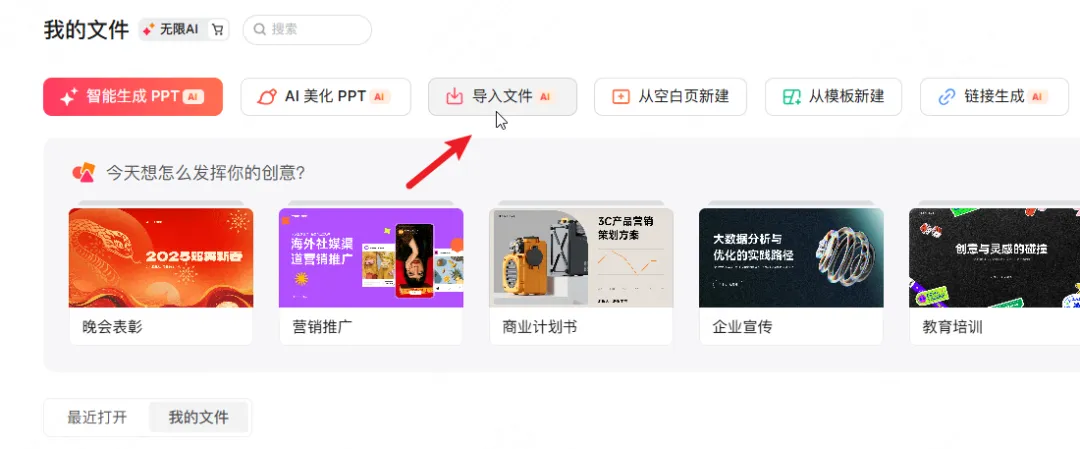The height and width of the screenshot is (449, 1080).
Task: Choose the 企业宣传 template card
Action: tap(791, 275)
